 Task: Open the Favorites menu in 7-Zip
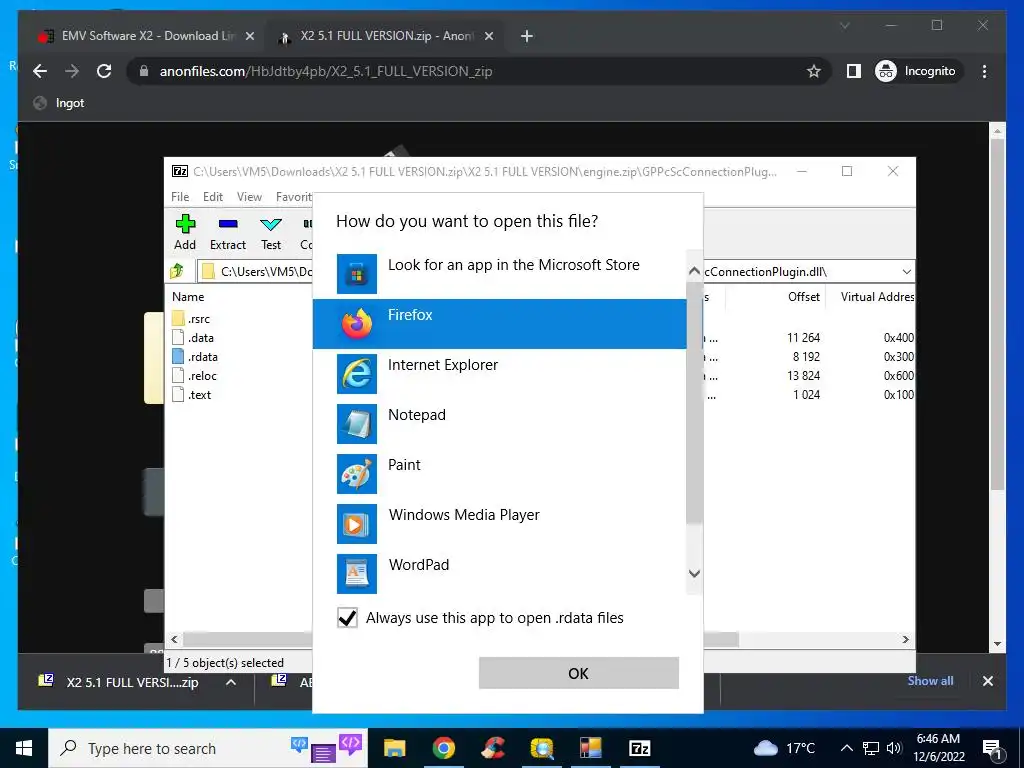tap(293, 197)
